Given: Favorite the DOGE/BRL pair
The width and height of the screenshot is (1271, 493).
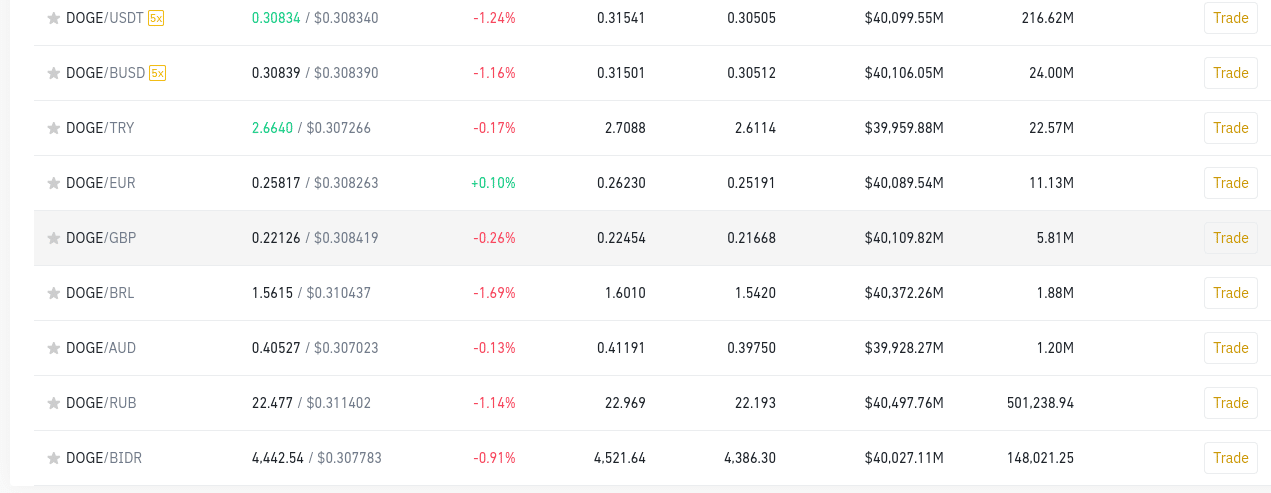Looking at the screenshot, I should [x=54, y=293].
